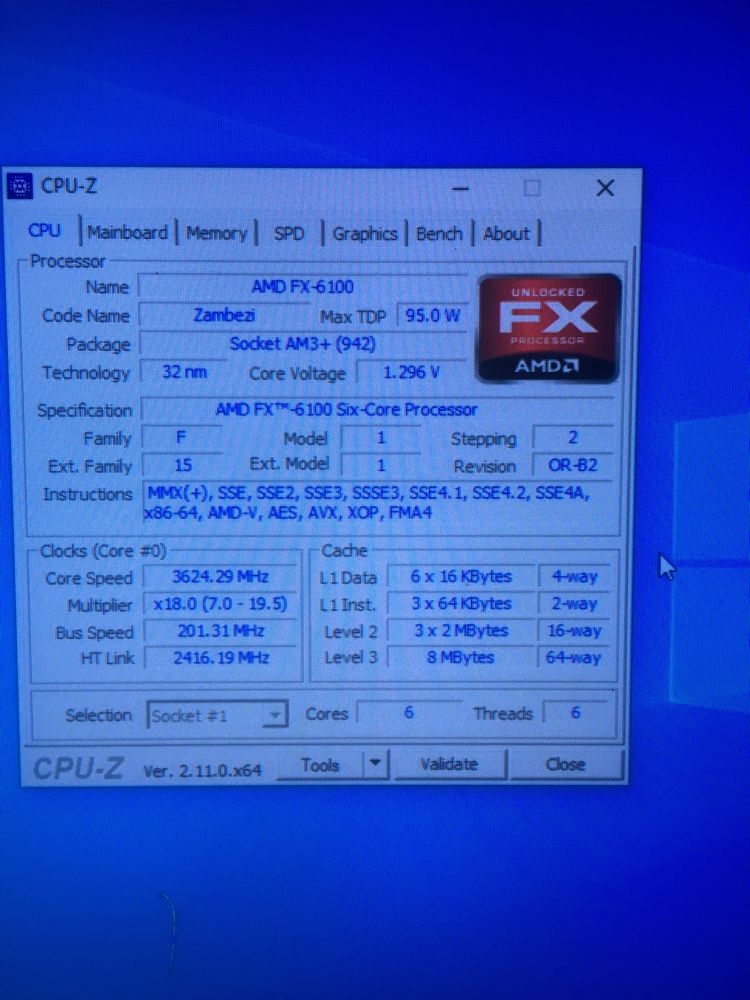750x1000 pixels.
Task: Switch to the Mainboard tab
Action: (127, 233)
